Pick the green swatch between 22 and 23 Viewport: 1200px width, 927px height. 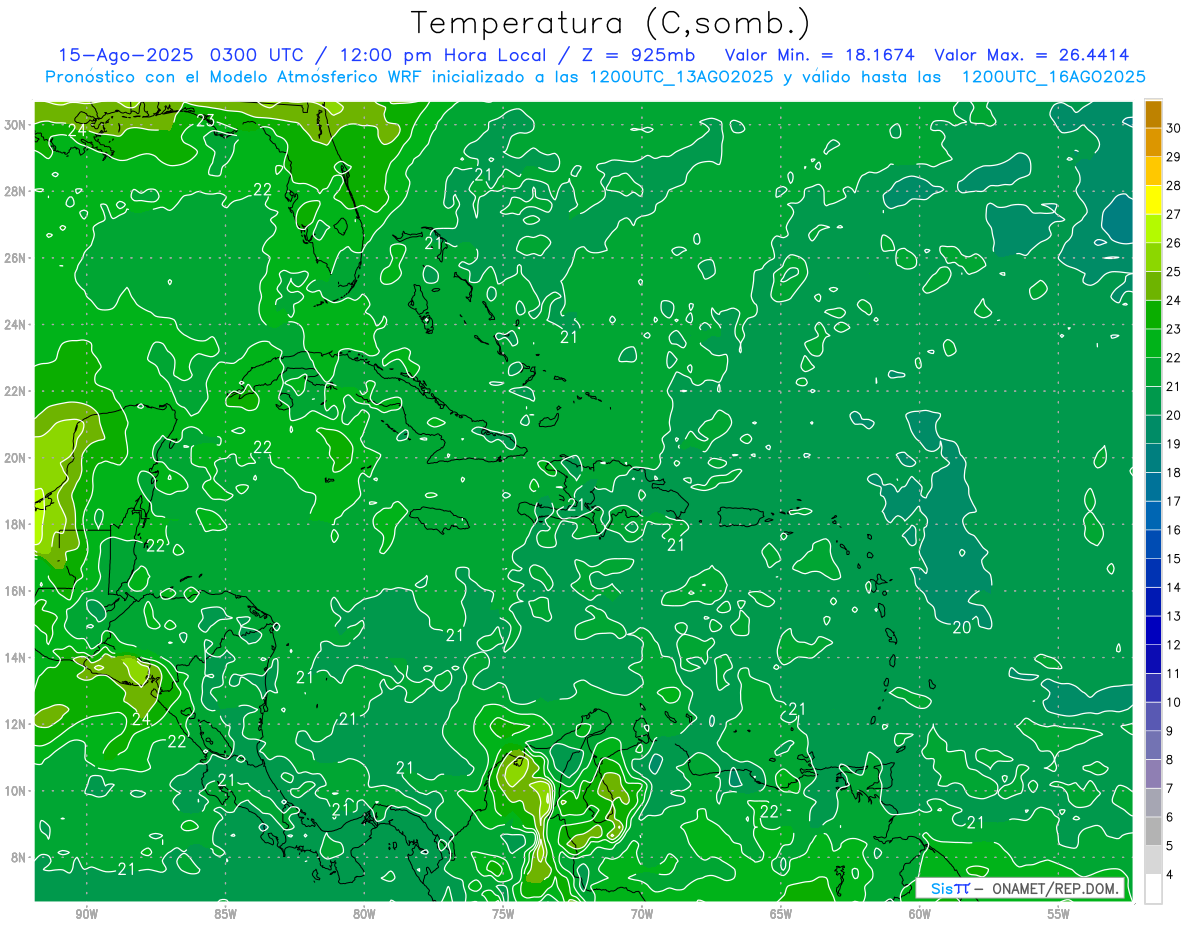click(x=1153, y=343)
